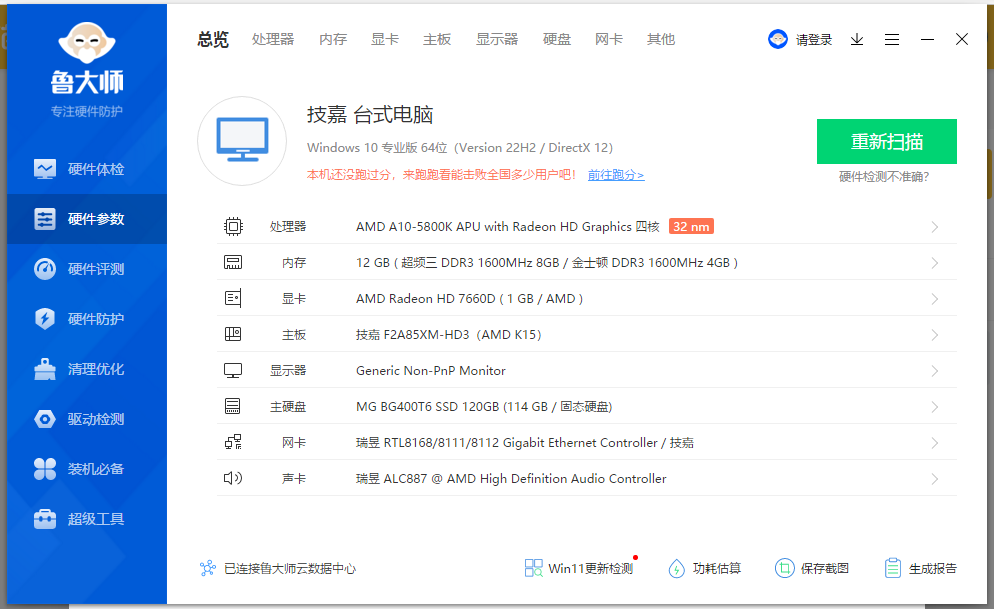Expand the 显示器 row chevron
Viewport: 994px width, 609px height.
pos(935,371)
